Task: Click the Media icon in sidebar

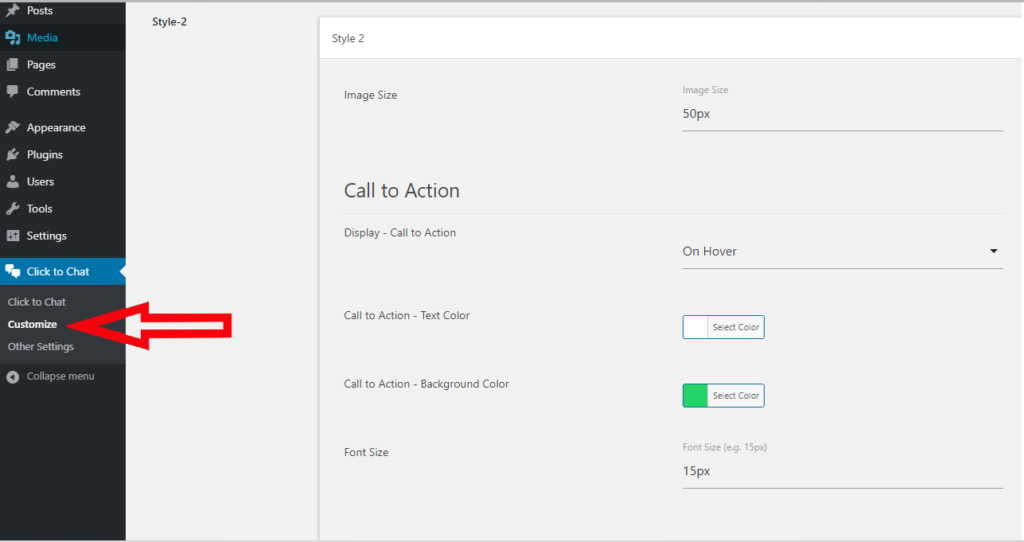Action: pyautogui.click(x=12, y=38)
